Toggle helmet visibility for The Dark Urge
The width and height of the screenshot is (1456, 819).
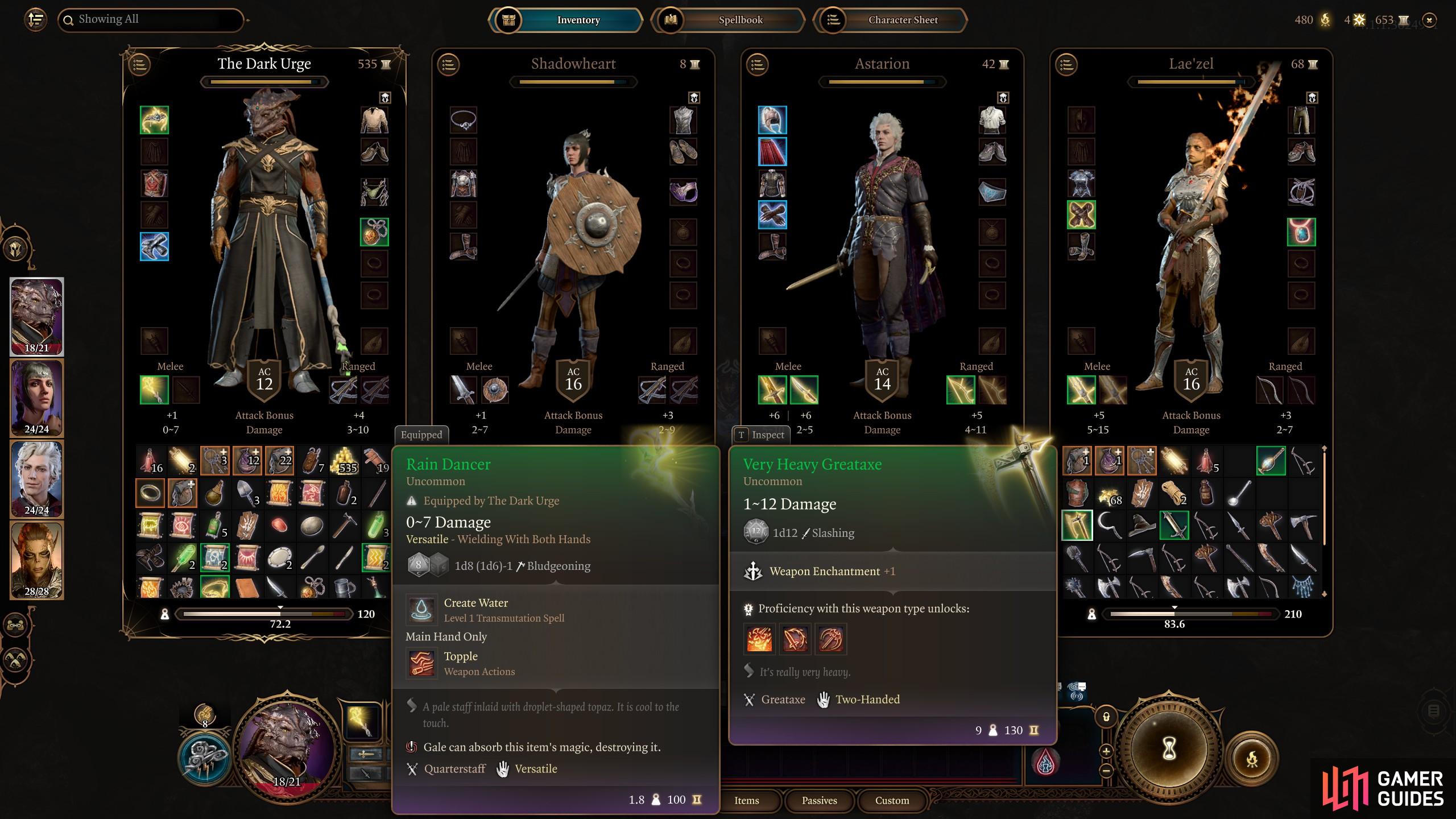385,98
